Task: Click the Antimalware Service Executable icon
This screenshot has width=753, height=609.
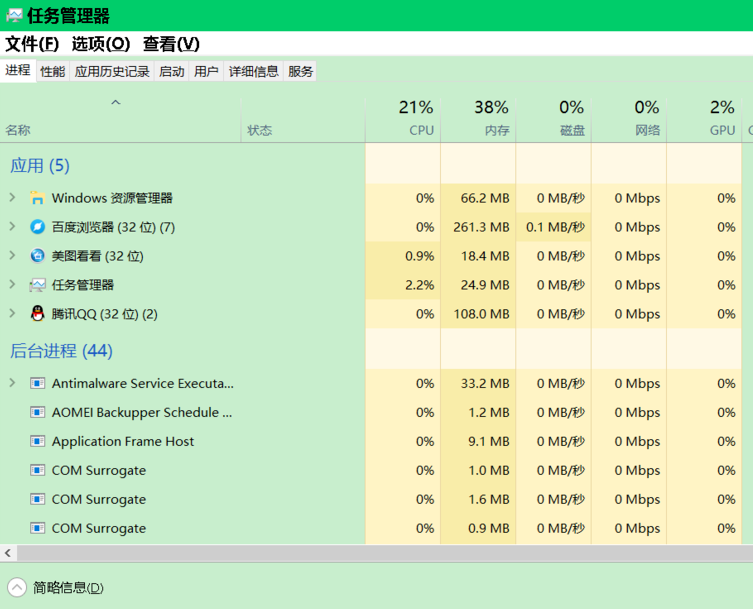Action: pyautogui.click(x=37, y=383)
